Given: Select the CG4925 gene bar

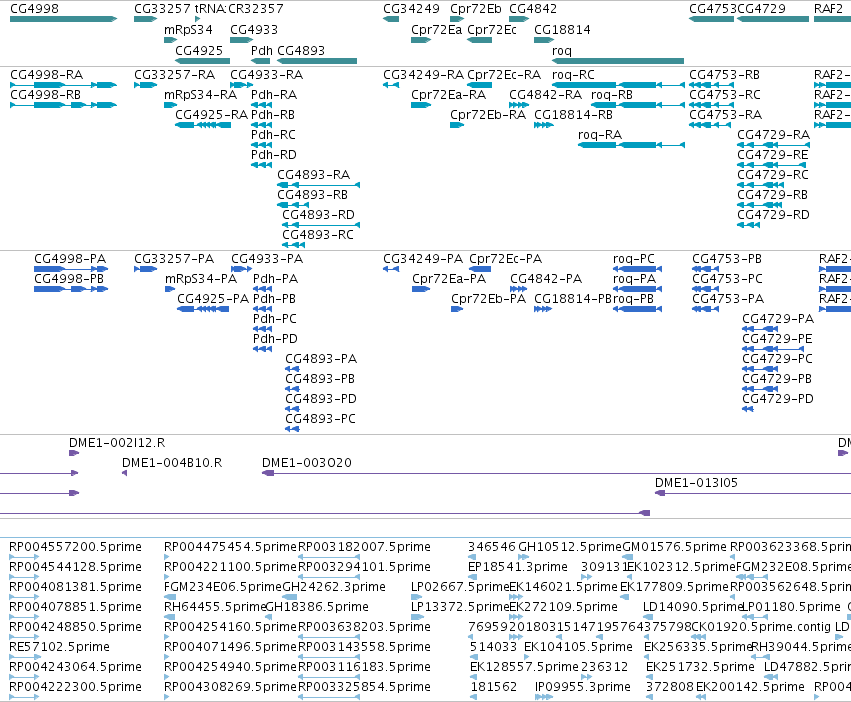Looking at the screenshot, I should coord(202,61).
